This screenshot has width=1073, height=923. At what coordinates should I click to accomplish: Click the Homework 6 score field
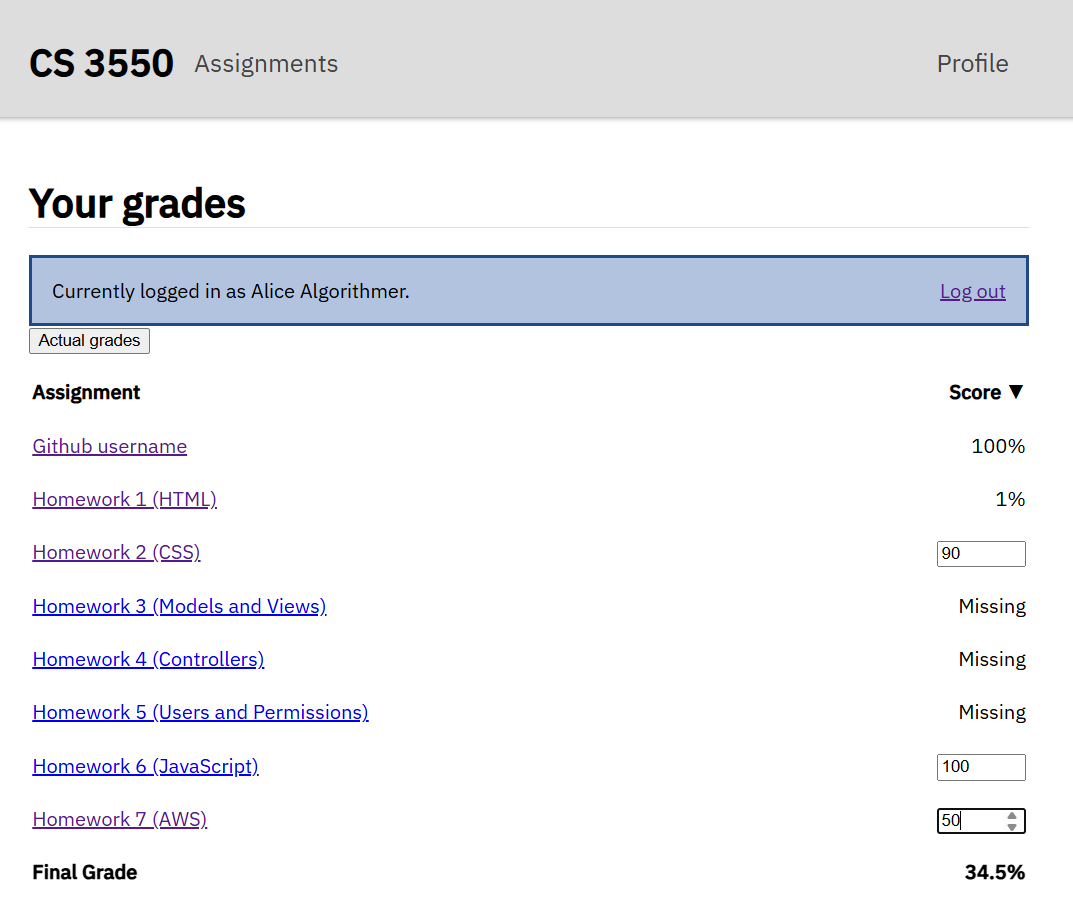coord(980,767)
